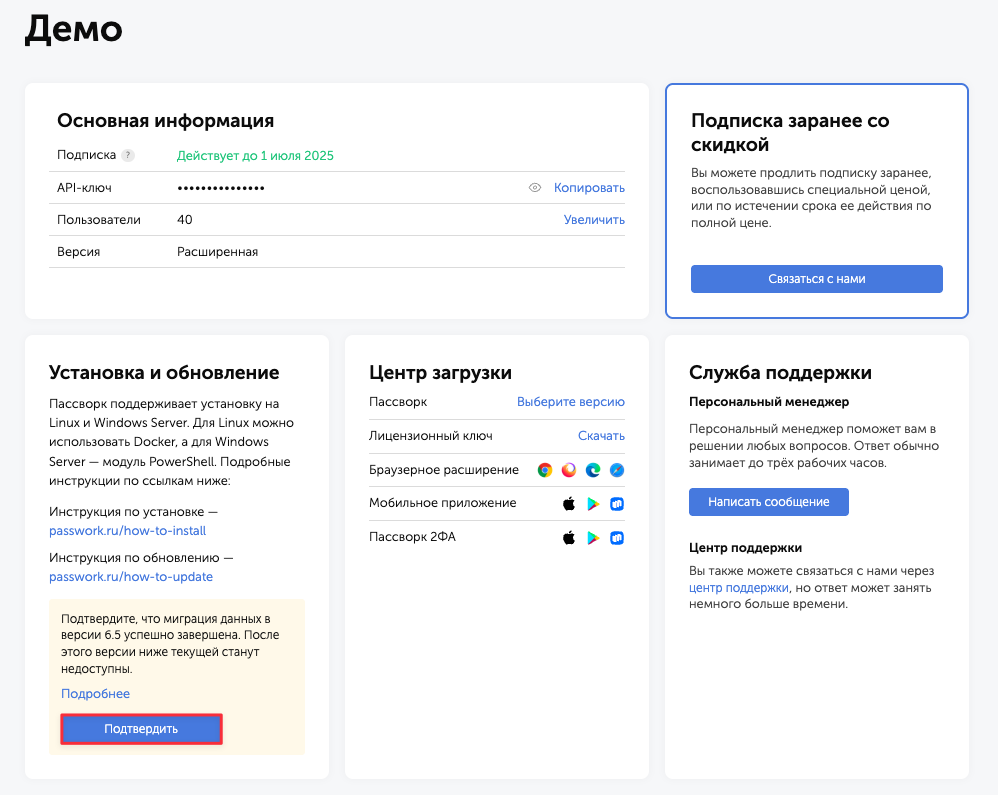The image size is (998, 795).
Task: Click the Пассворк 2ФА row label
Action: (x=412, y=537)
